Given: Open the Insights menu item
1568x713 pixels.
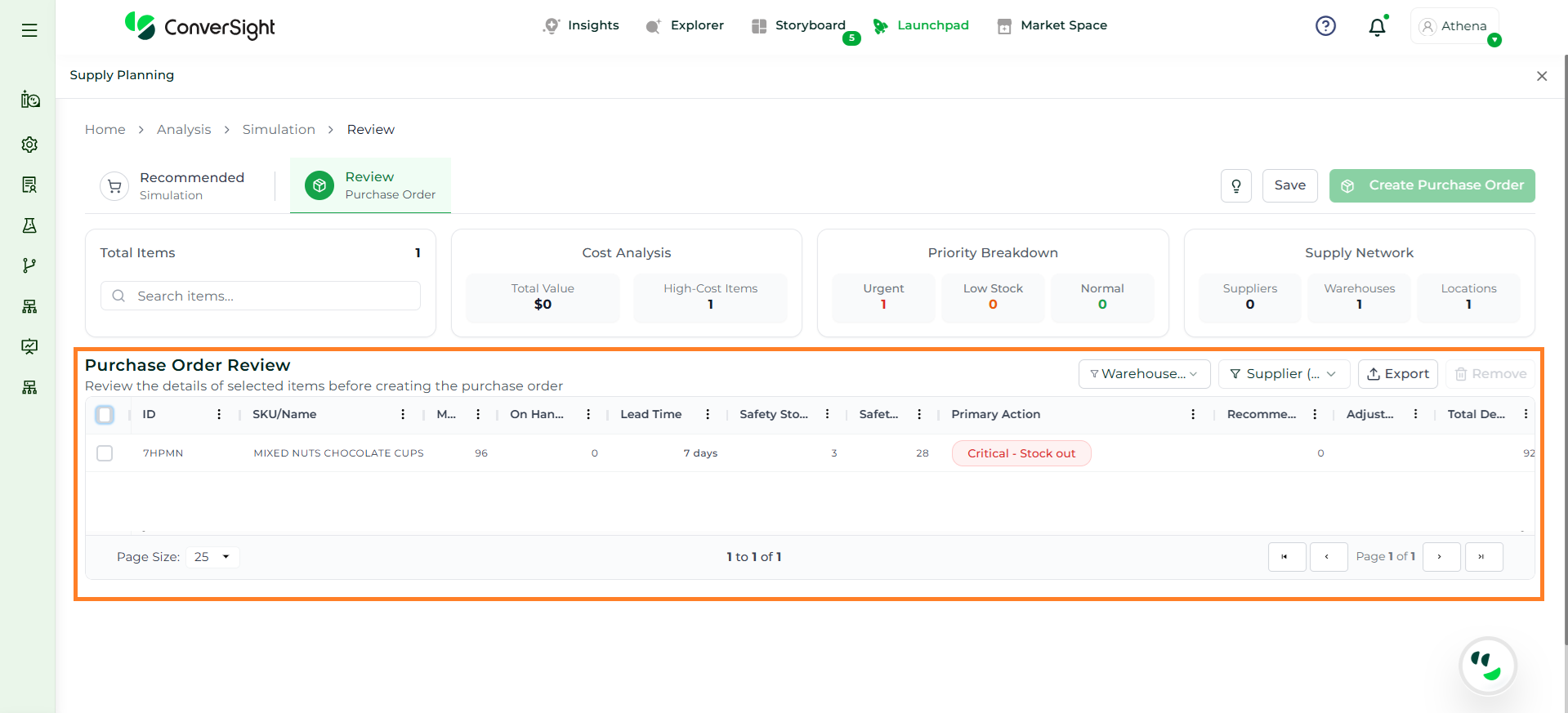Looking at the screenshot, I should pyautogui.click(x=582, y=25).
